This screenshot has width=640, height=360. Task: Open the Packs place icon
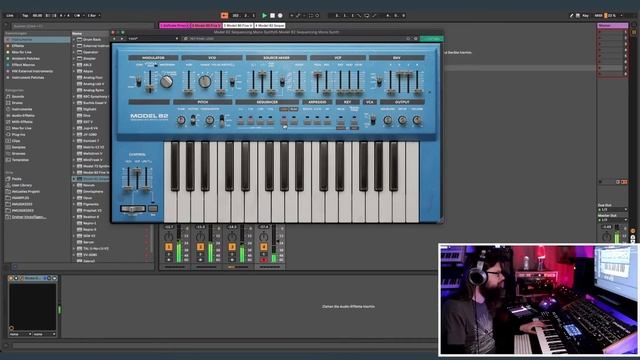pos(8,179)
